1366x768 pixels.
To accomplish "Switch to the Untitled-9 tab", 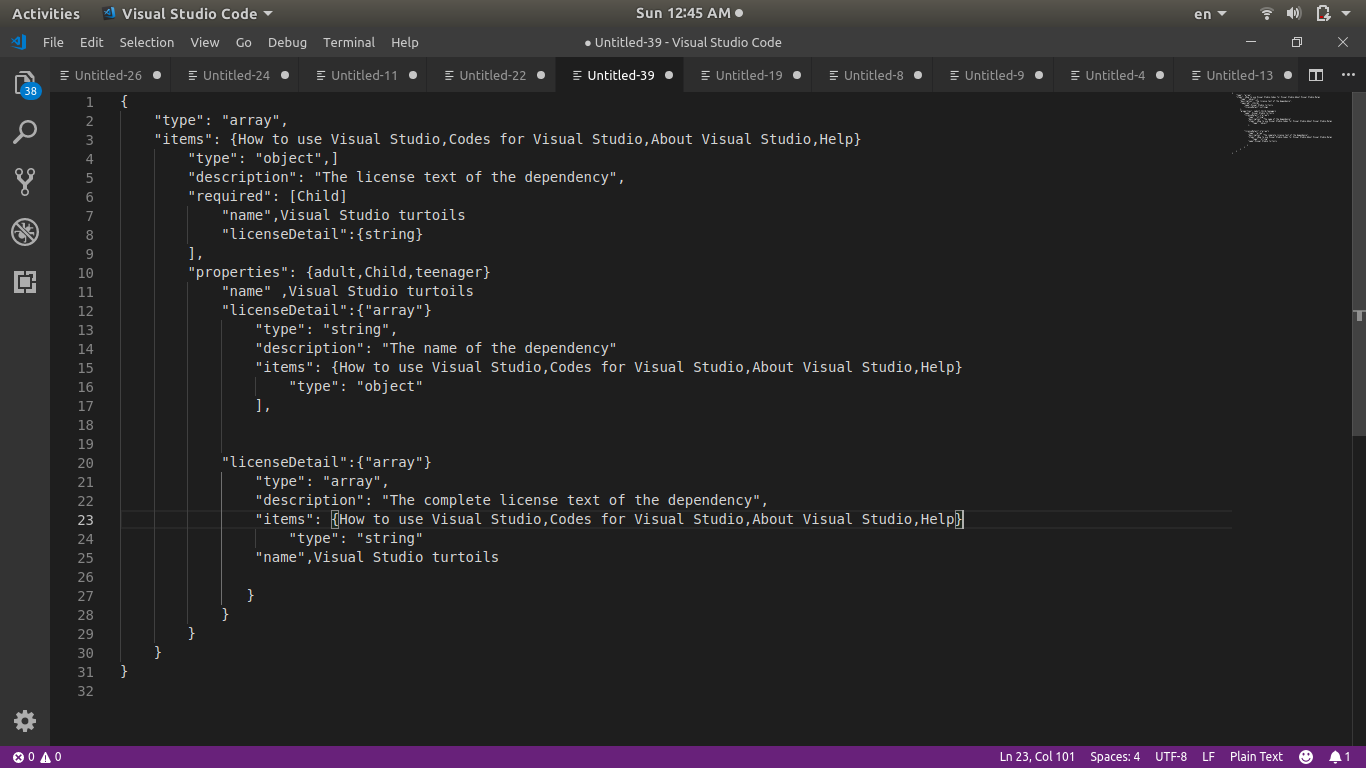I will point(994,75).
